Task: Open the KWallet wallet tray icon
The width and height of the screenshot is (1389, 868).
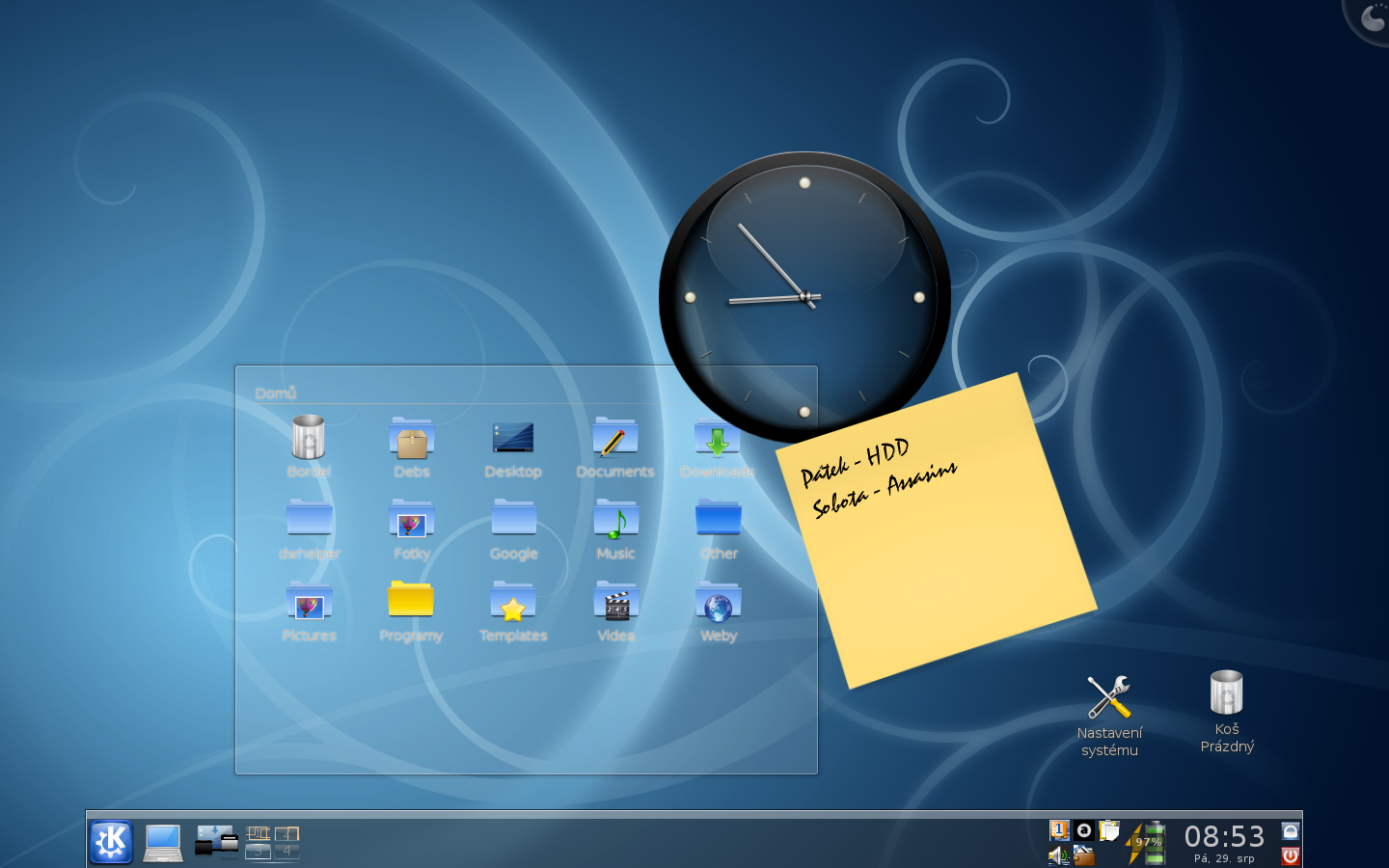Action: pos(1084,855)
